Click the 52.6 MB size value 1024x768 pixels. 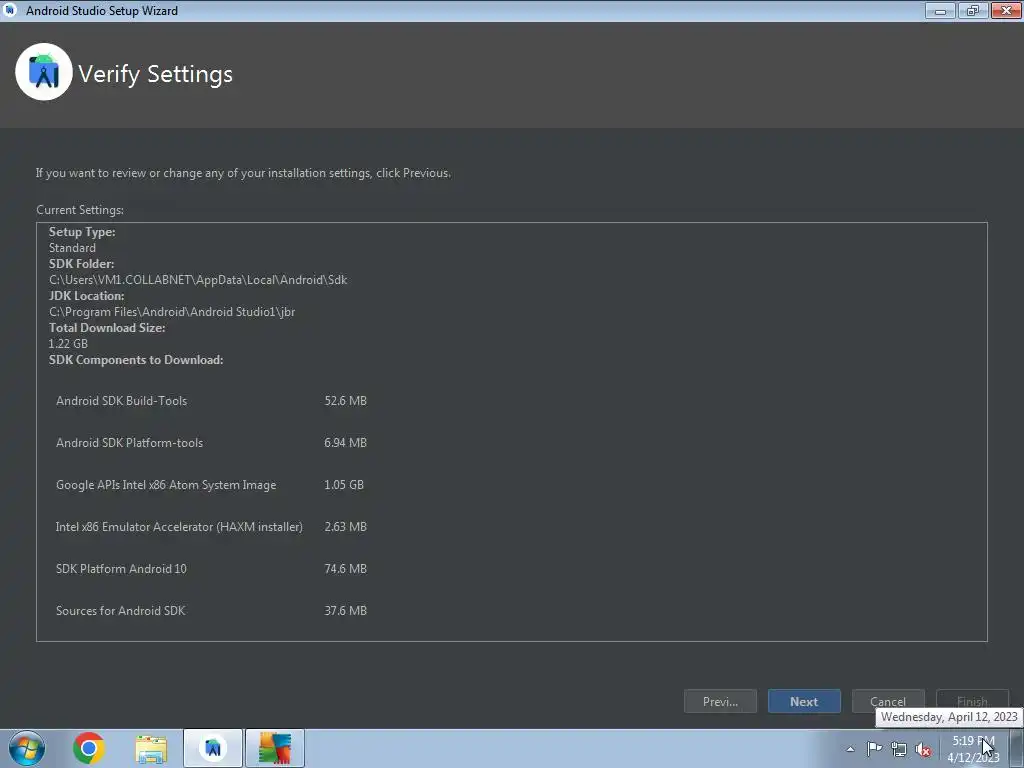point(345,401)
